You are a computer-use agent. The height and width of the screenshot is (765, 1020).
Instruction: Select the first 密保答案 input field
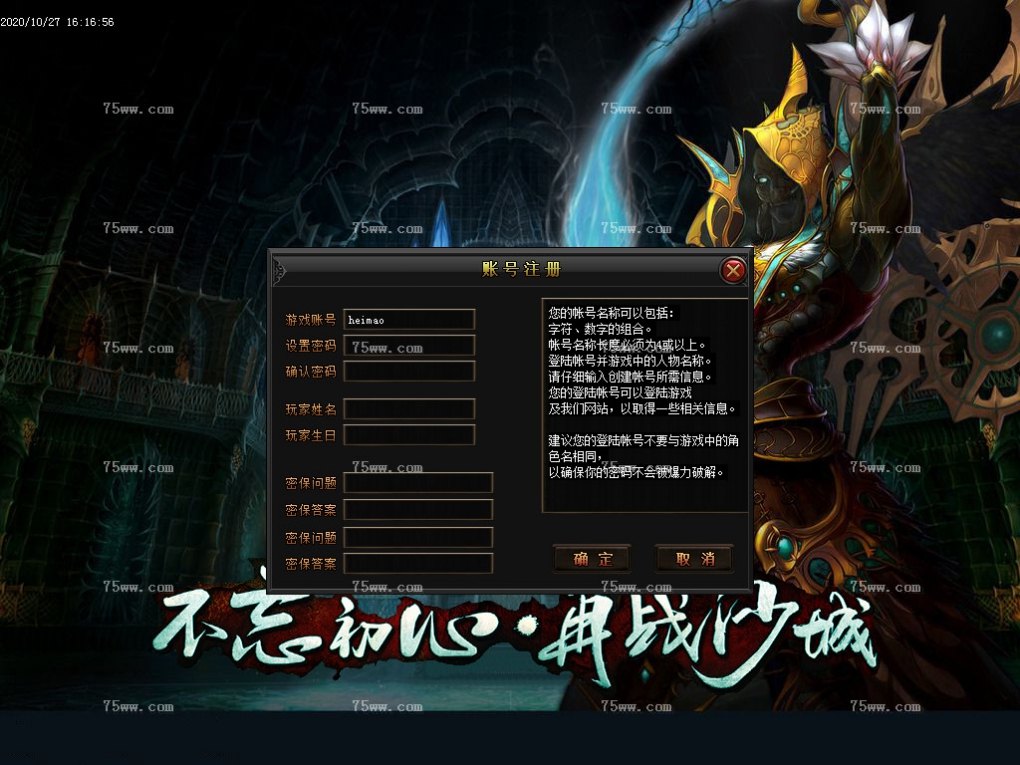point(418,509)
